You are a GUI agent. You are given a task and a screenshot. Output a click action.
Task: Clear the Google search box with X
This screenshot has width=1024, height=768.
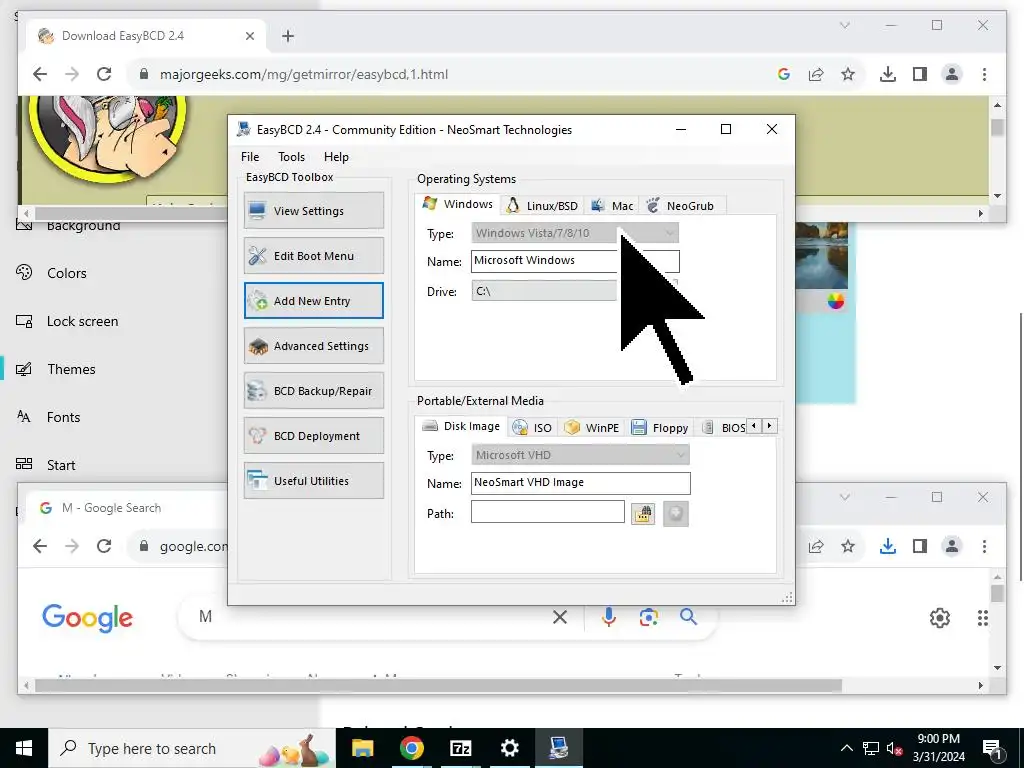pos(560,616)
